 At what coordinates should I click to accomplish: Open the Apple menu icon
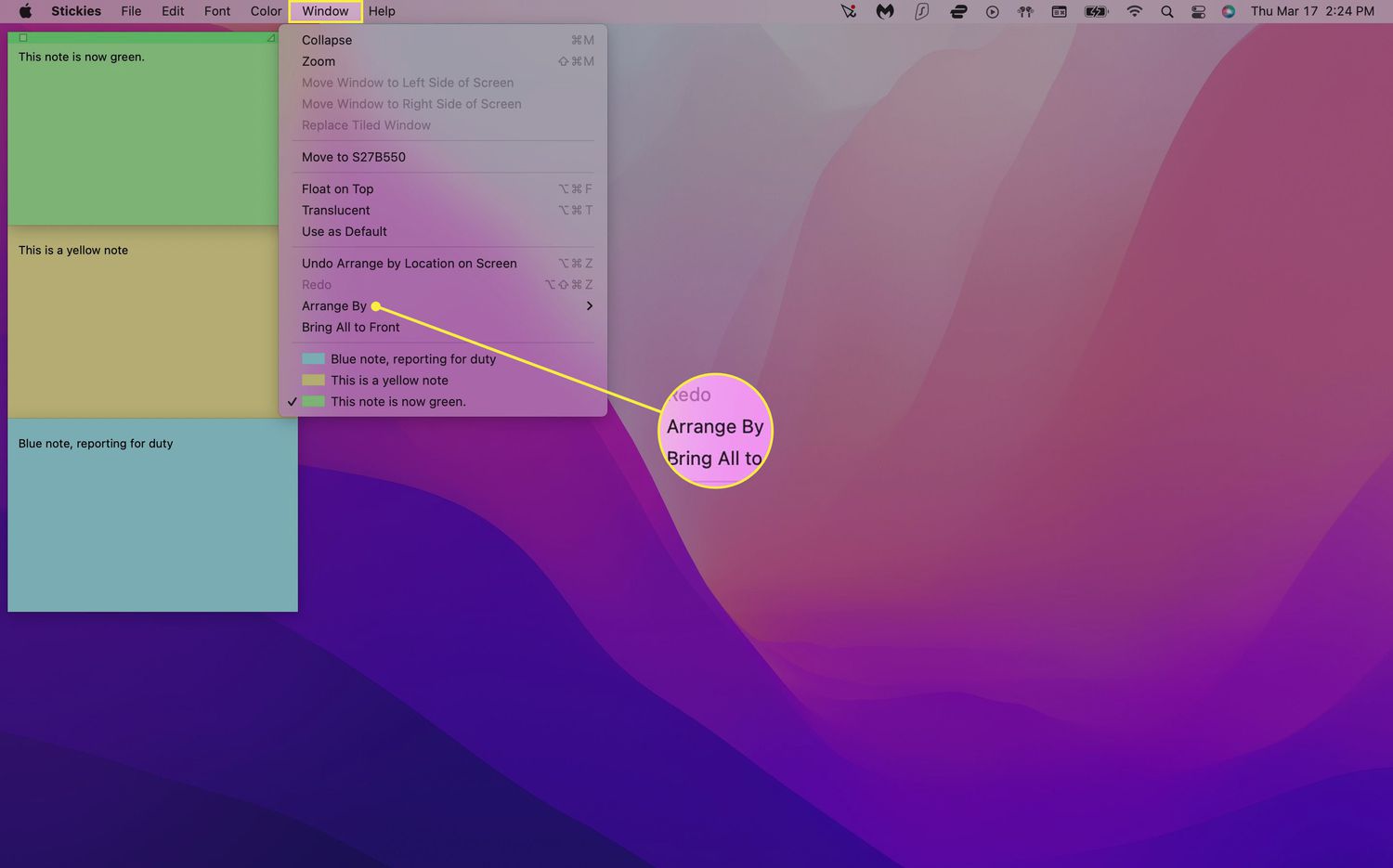[25, 11]
